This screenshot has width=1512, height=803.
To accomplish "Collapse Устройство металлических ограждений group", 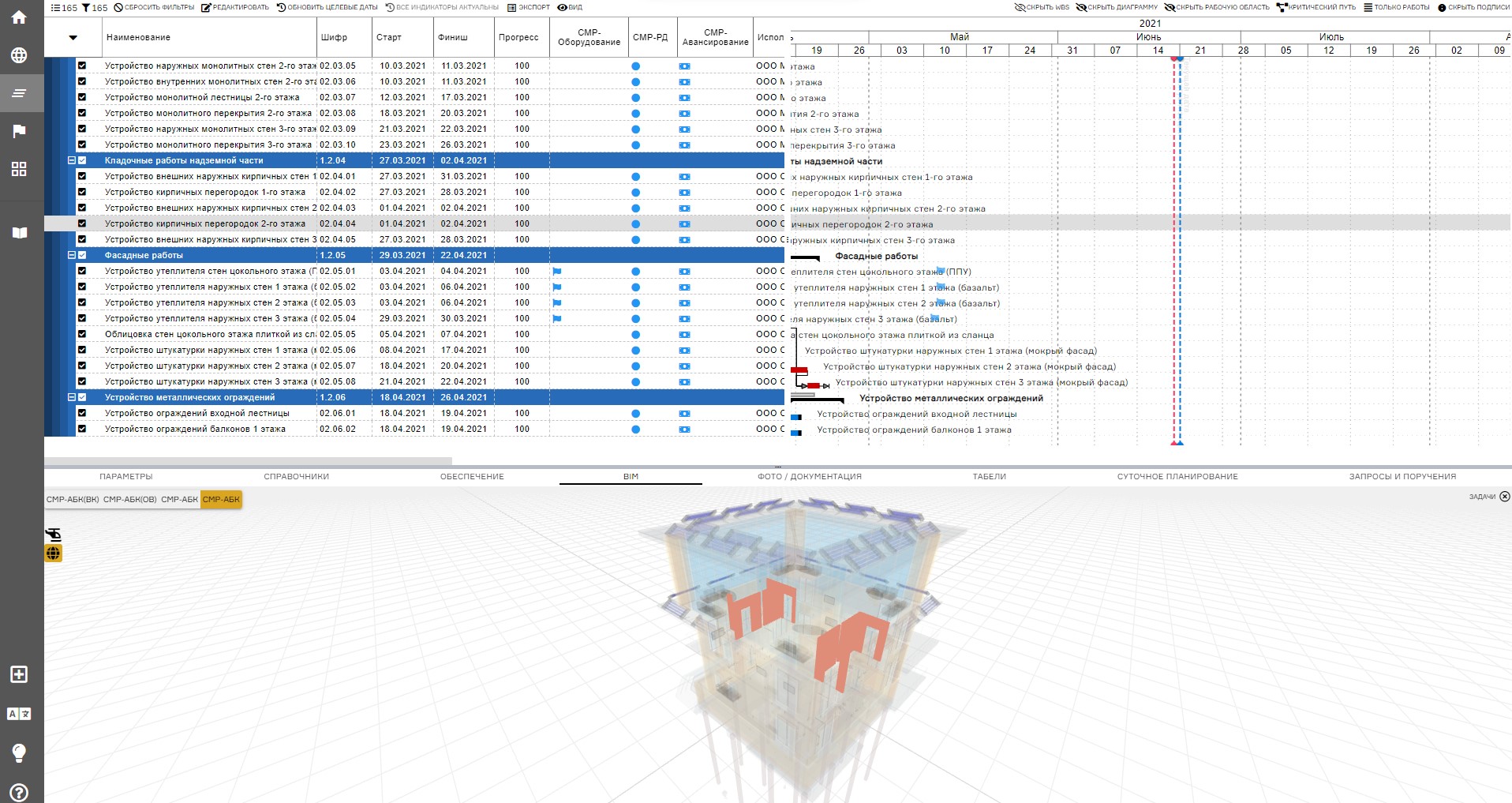I will click(x=71, y=397).
